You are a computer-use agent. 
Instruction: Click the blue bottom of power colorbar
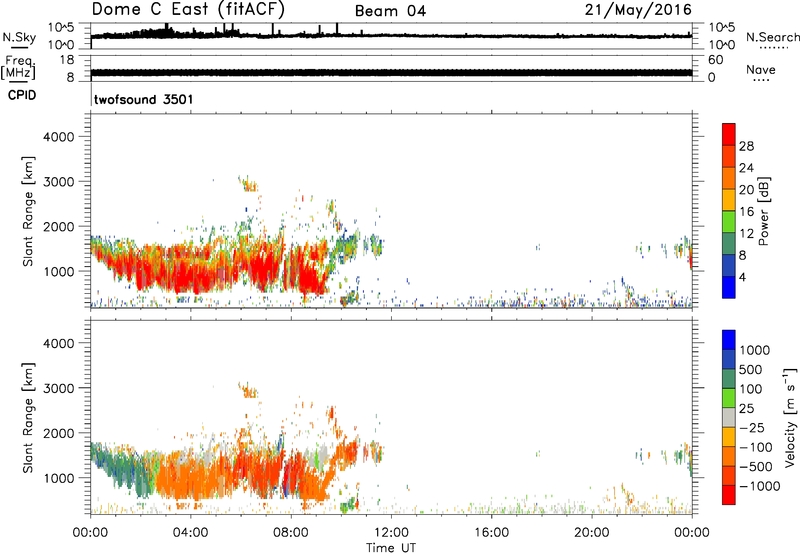point(729,287)
